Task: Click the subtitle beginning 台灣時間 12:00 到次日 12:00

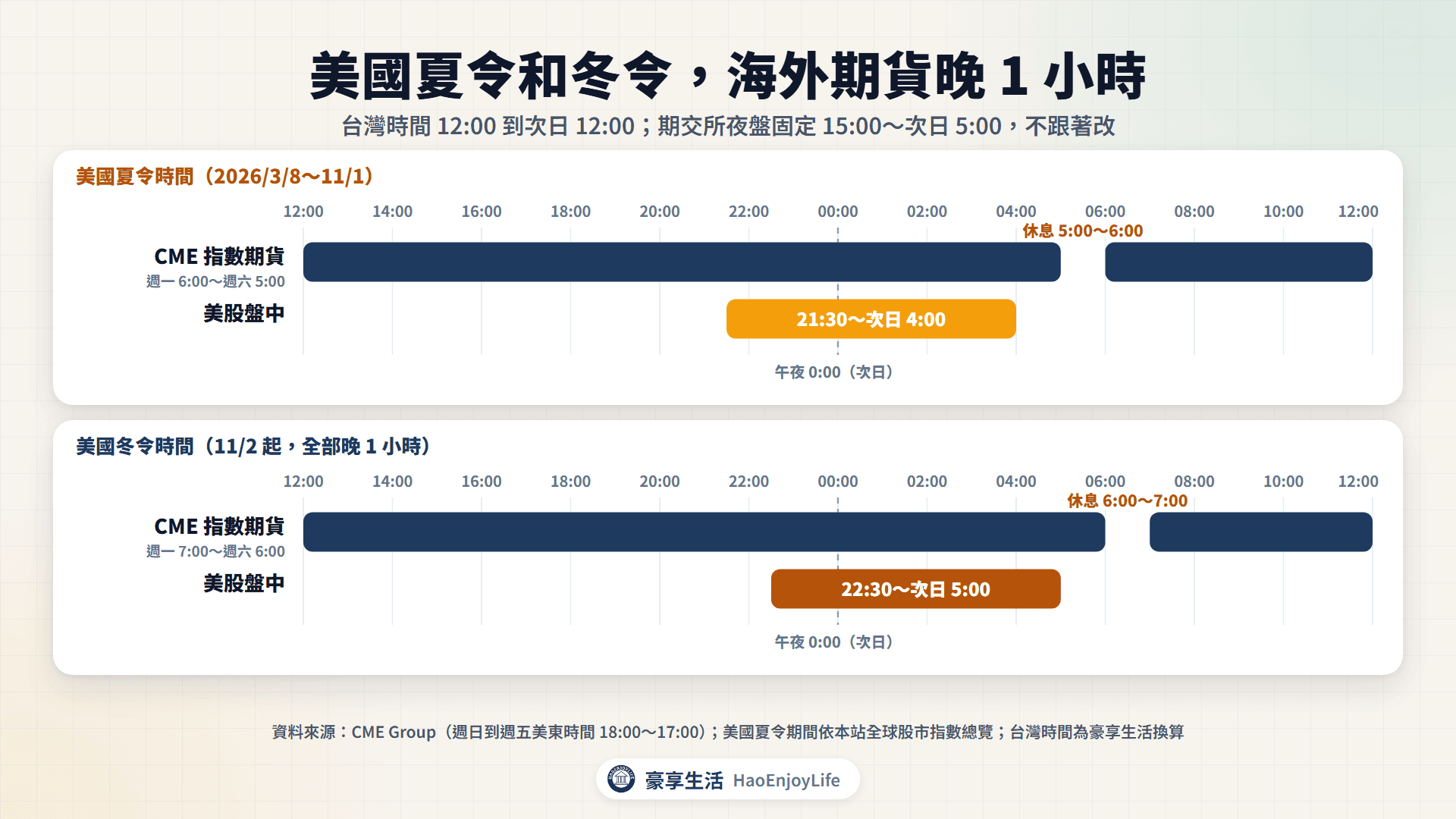Action: [x=728, y=126]
